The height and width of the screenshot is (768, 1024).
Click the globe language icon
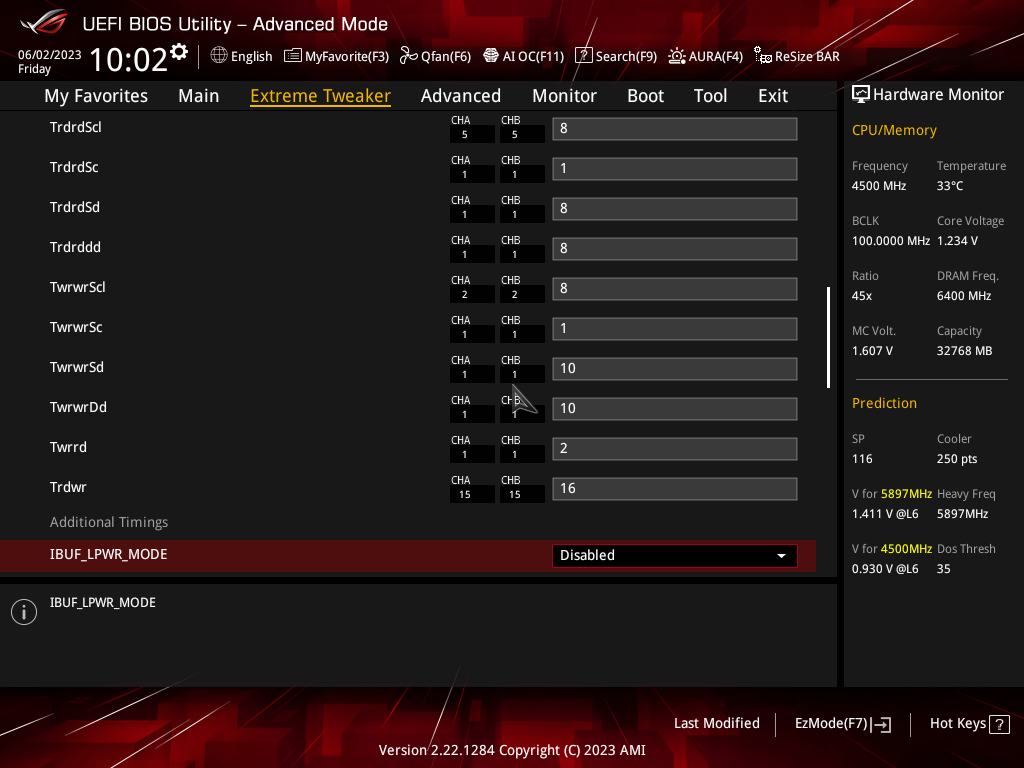[x=219, y=56]
